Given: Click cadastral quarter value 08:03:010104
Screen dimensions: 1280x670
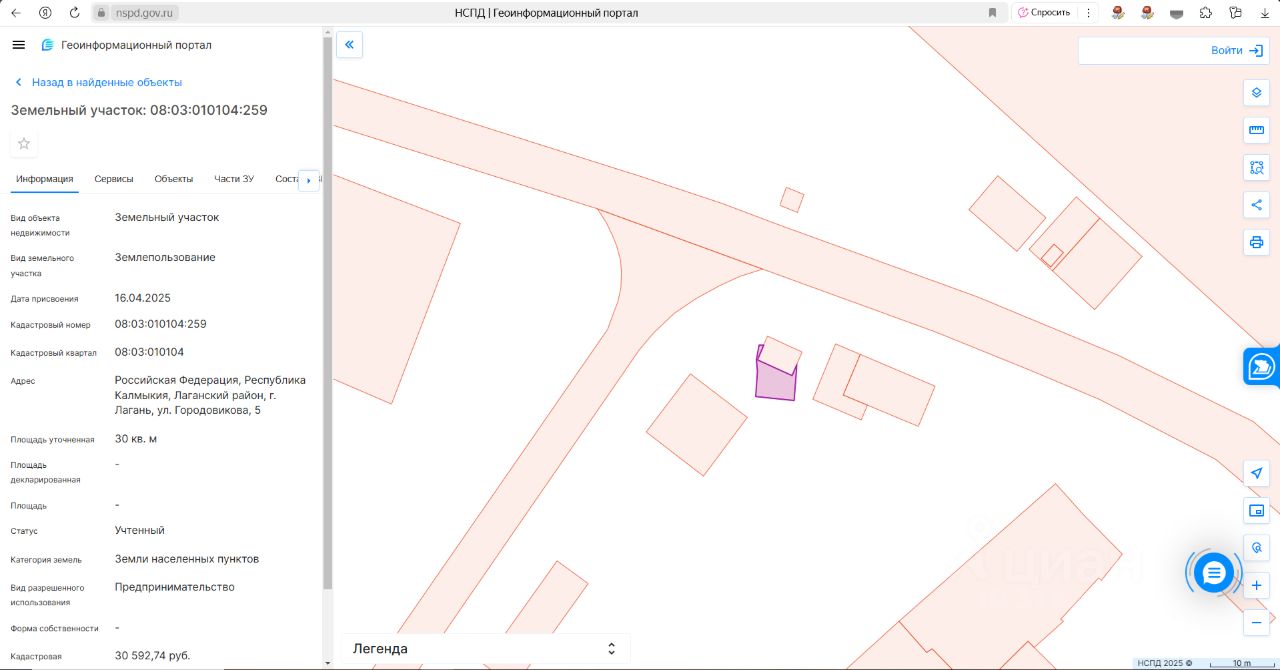Looking at the screenshot, I should point(149,352).
